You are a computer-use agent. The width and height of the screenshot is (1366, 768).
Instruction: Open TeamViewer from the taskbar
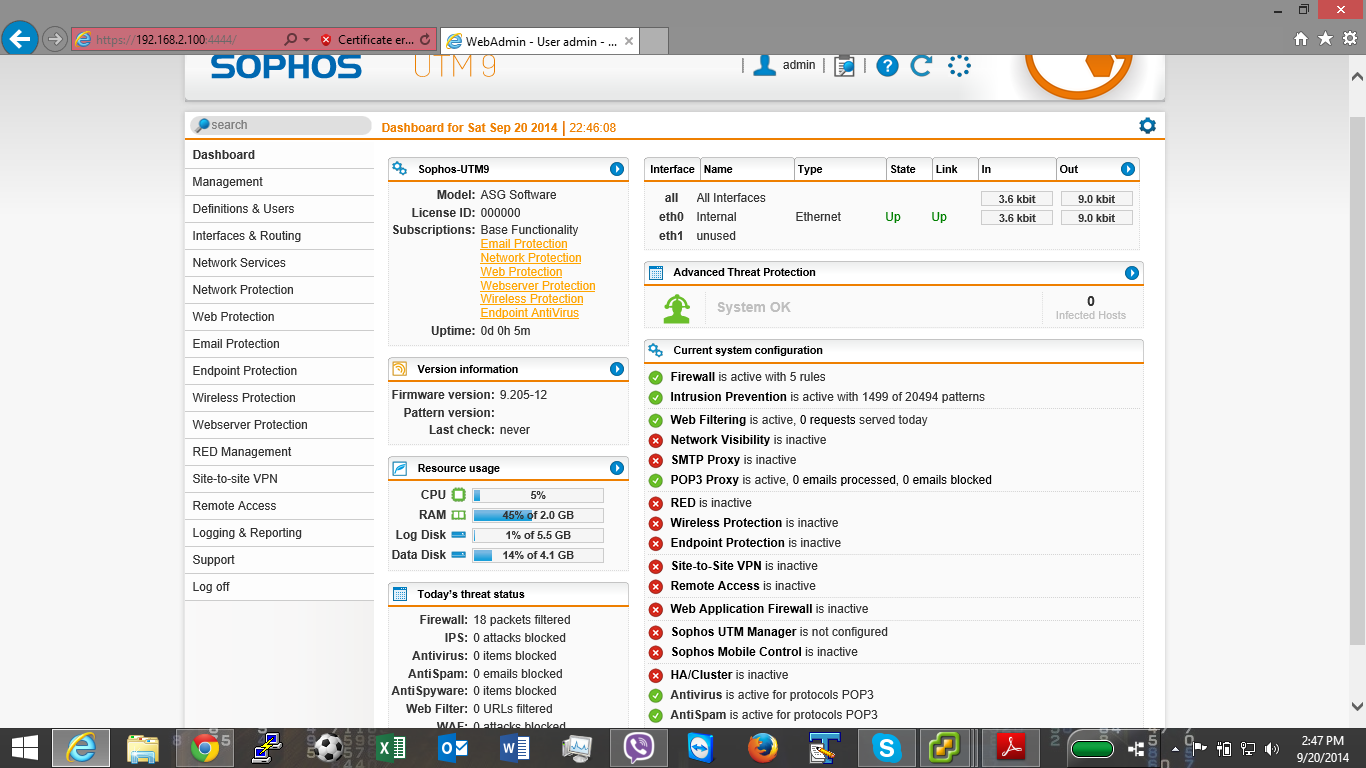pyautogui.click(x=701, y=748)
